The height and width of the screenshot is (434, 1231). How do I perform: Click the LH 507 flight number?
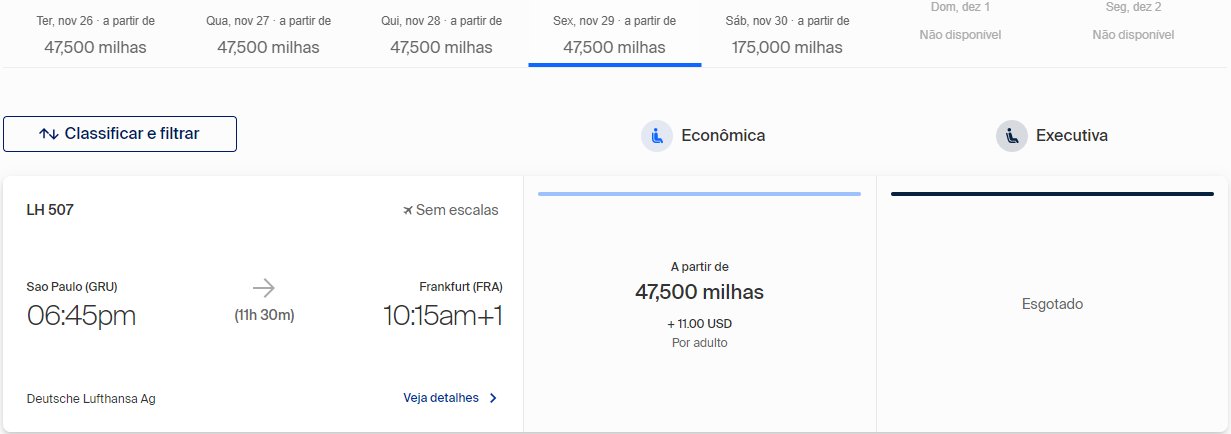click(x=50, y=210)
